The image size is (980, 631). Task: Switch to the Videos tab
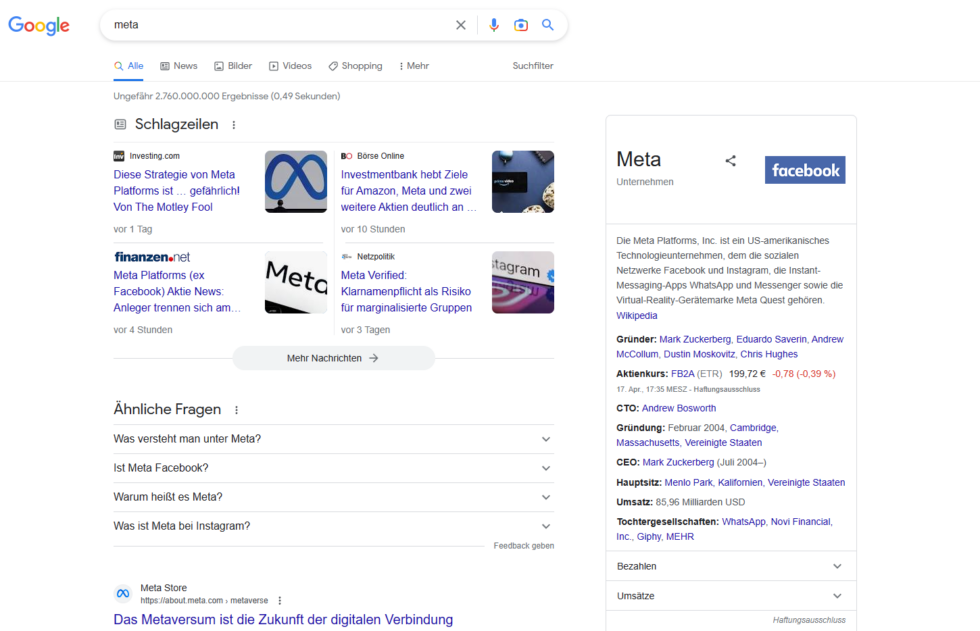coord(290,66)
